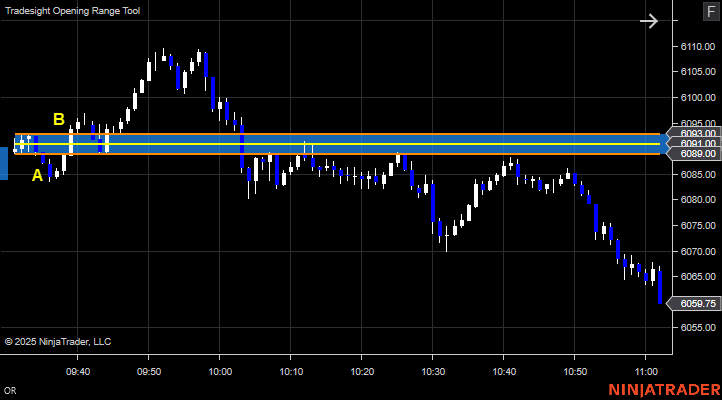This screenshot has width=722, height=400.
Task: Click the 10:50 time axis label
Action: click(576, 371)
